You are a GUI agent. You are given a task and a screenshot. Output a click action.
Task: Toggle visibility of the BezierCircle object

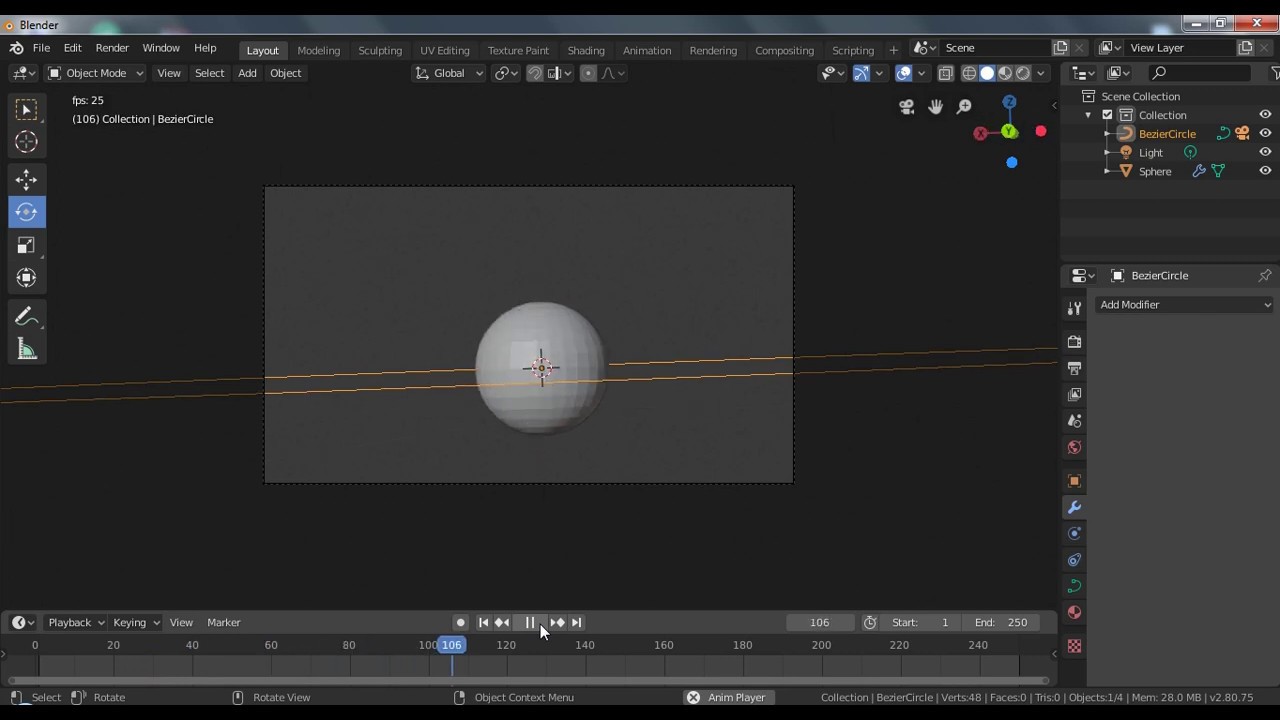pyautogui.click(x=1265, y=134)
